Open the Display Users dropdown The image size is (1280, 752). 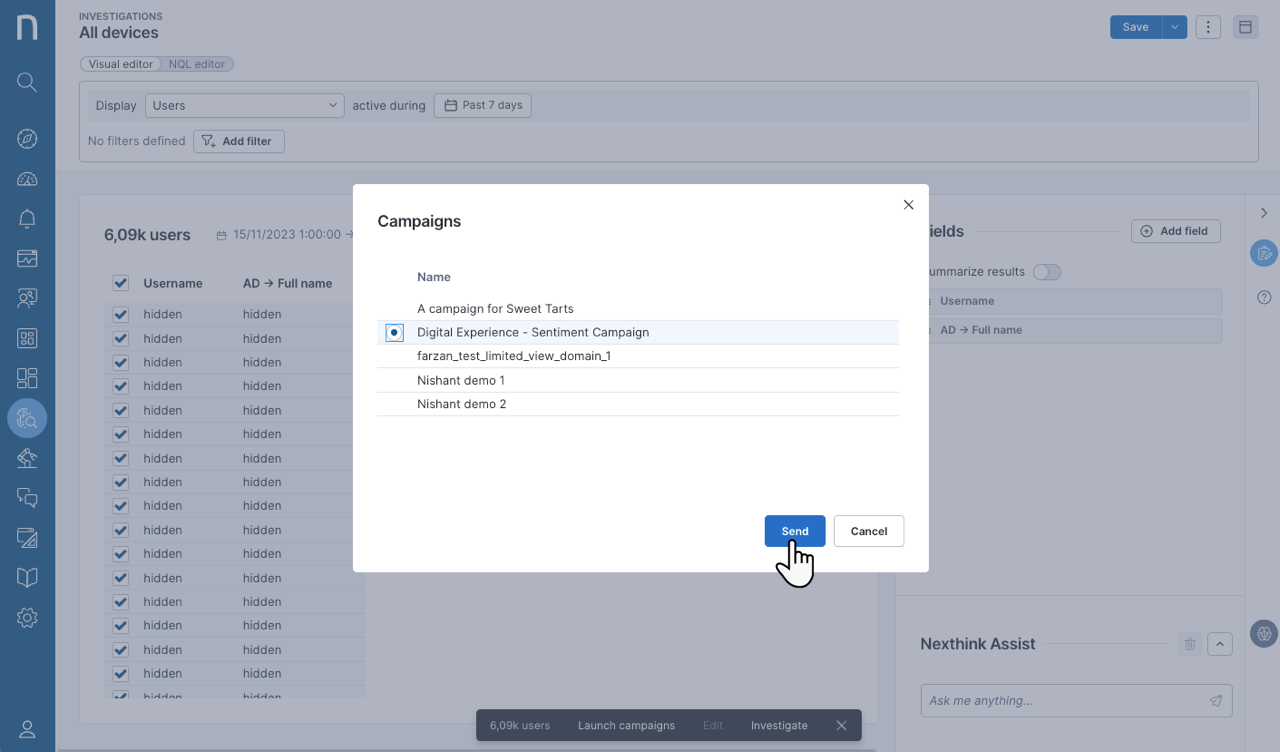(245, 106)
